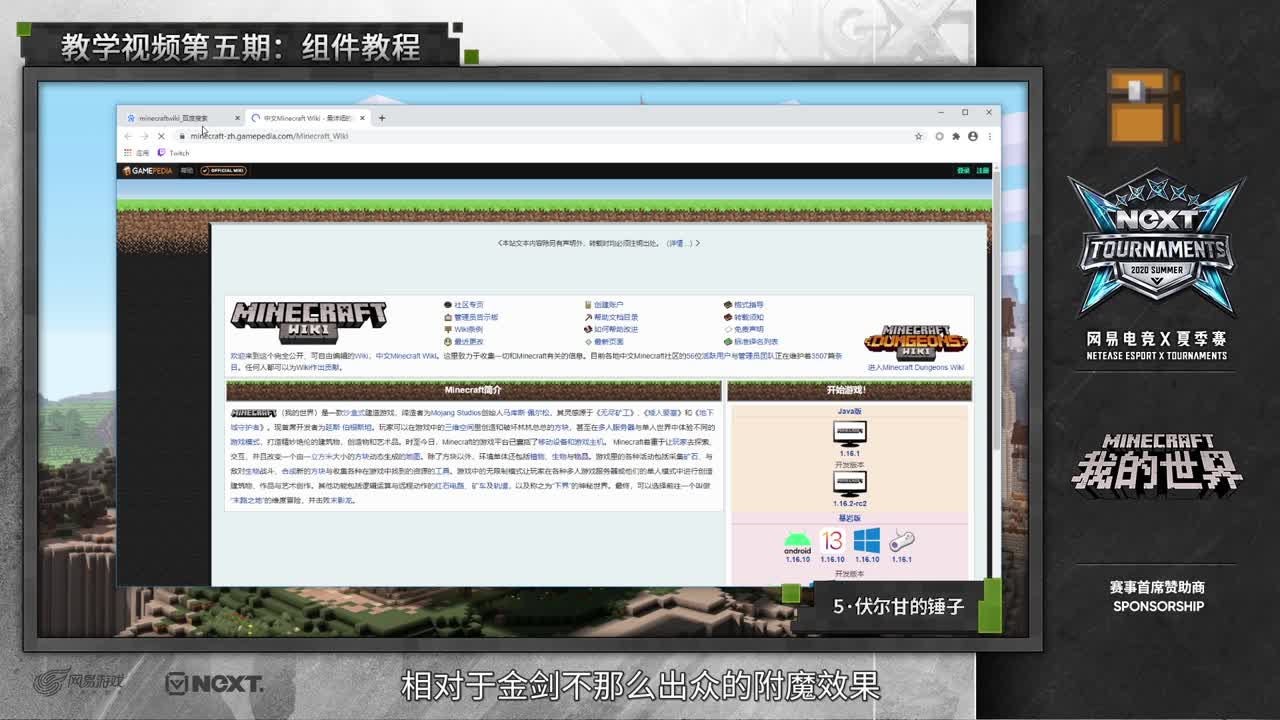Viewport: 1280px width, 720px height.
Task: Open the 帮助 menu in Gamepedia bar
Action: pos(187,171)
